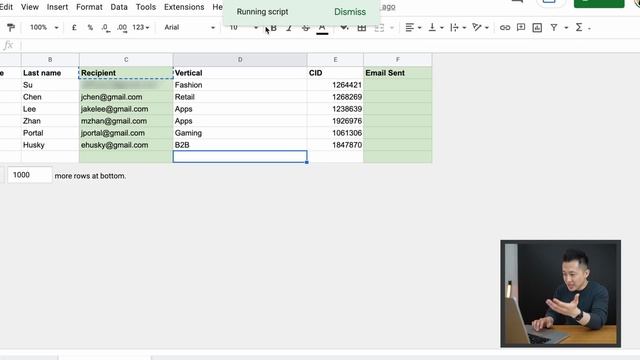The width and height of the screenshot is (640, 360).
Task: Open the Format menu
Action: pyautogui.click(x=89, y=7)
